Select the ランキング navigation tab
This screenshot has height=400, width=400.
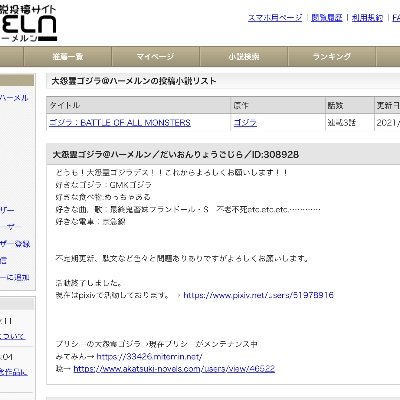[x=332, y=57]
